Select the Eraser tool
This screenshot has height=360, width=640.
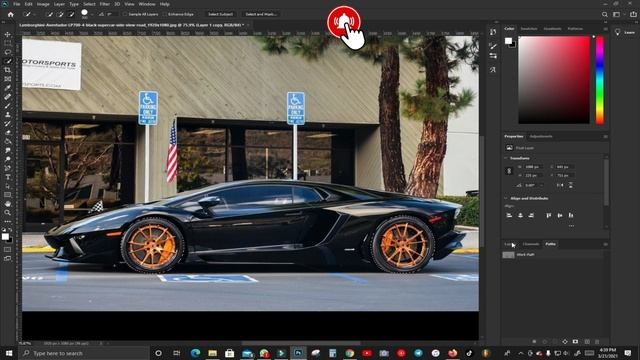pyautogui.click(x=7, y=133)
